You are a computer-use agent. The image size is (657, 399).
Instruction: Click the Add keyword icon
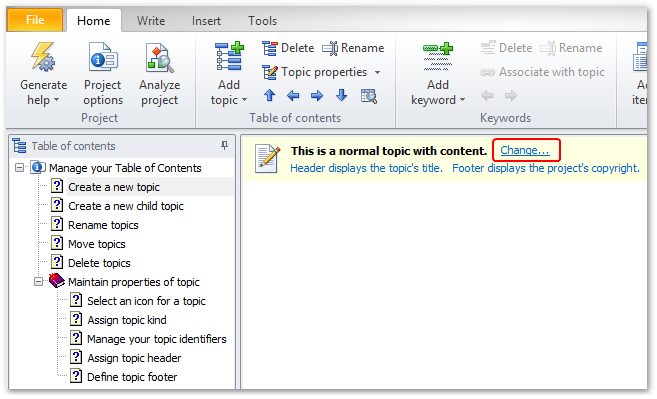pyautogui.click(x=437, y=57)
